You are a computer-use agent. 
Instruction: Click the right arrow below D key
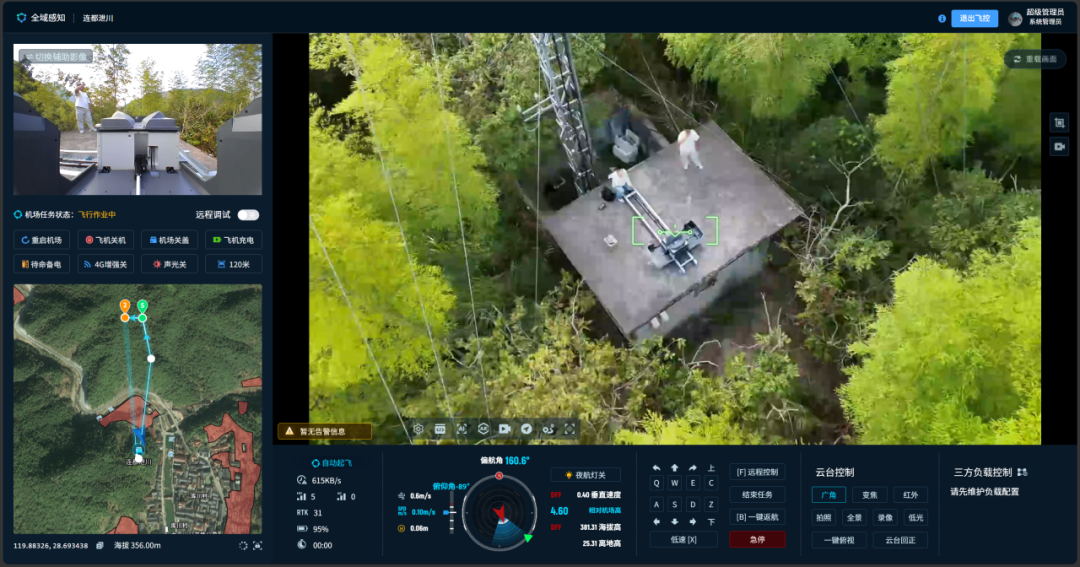point(692,522)
